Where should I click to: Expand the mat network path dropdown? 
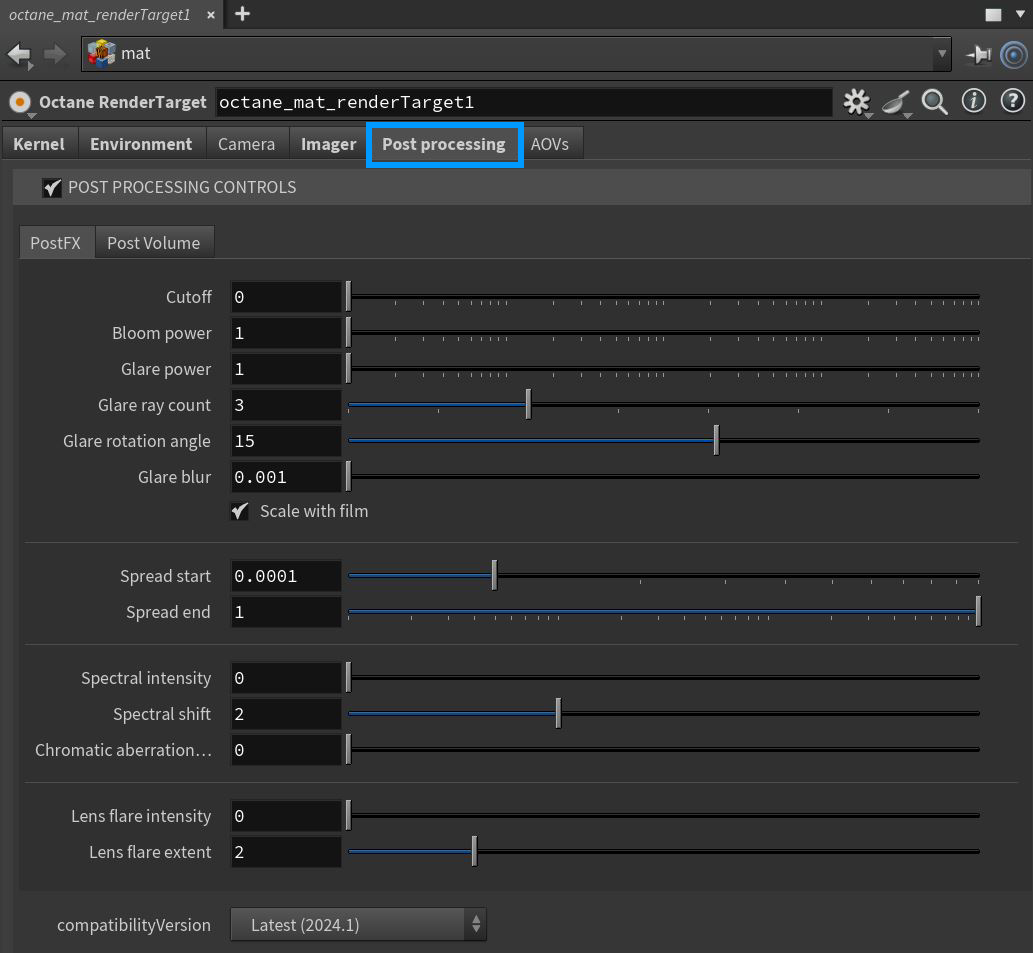(940, 54)
